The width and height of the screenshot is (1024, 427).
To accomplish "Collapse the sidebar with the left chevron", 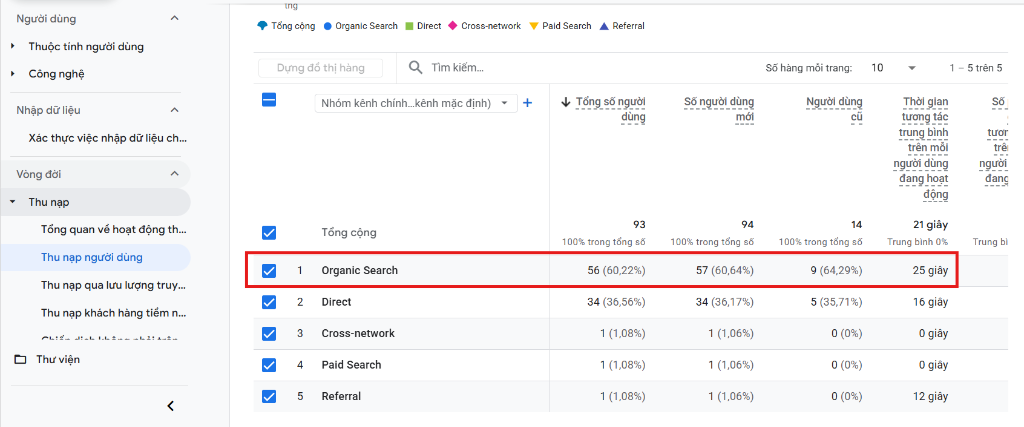I will 170,406.
